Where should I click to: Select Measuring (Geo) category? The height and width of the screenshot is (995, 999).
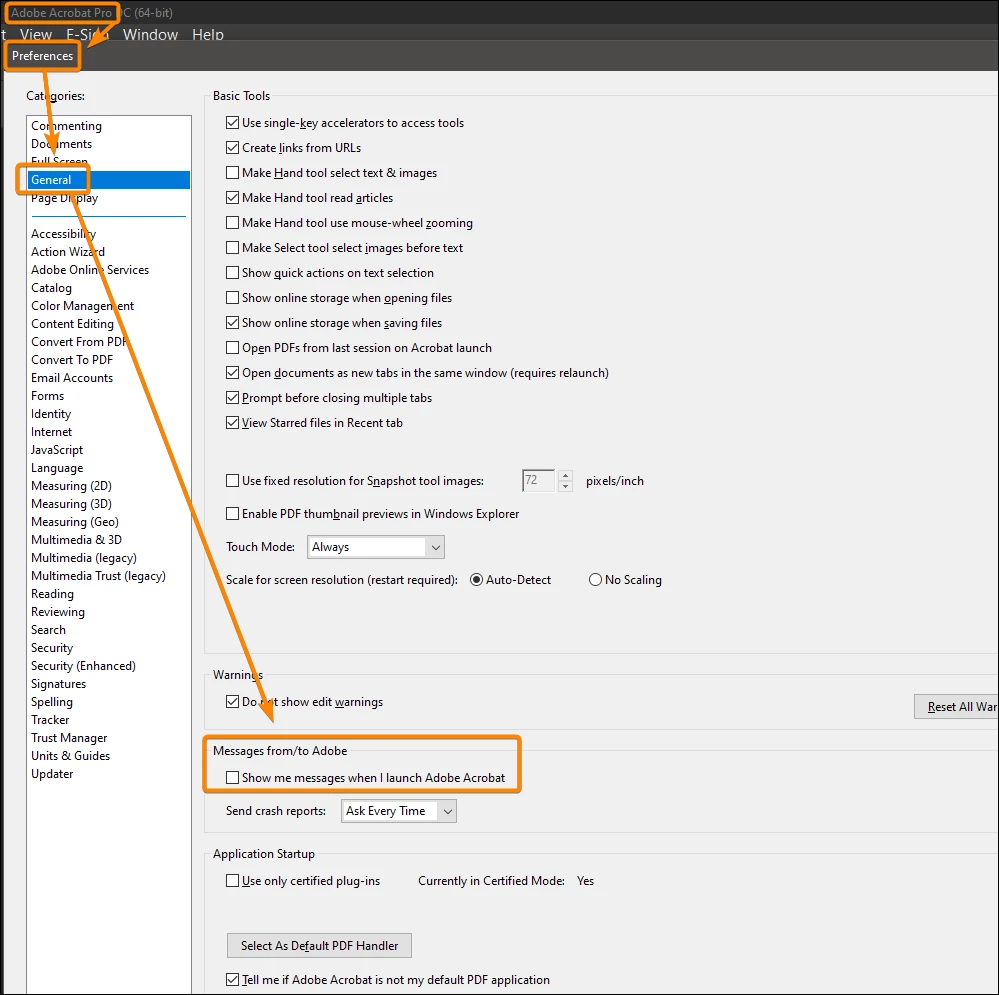tap(75, 522)
